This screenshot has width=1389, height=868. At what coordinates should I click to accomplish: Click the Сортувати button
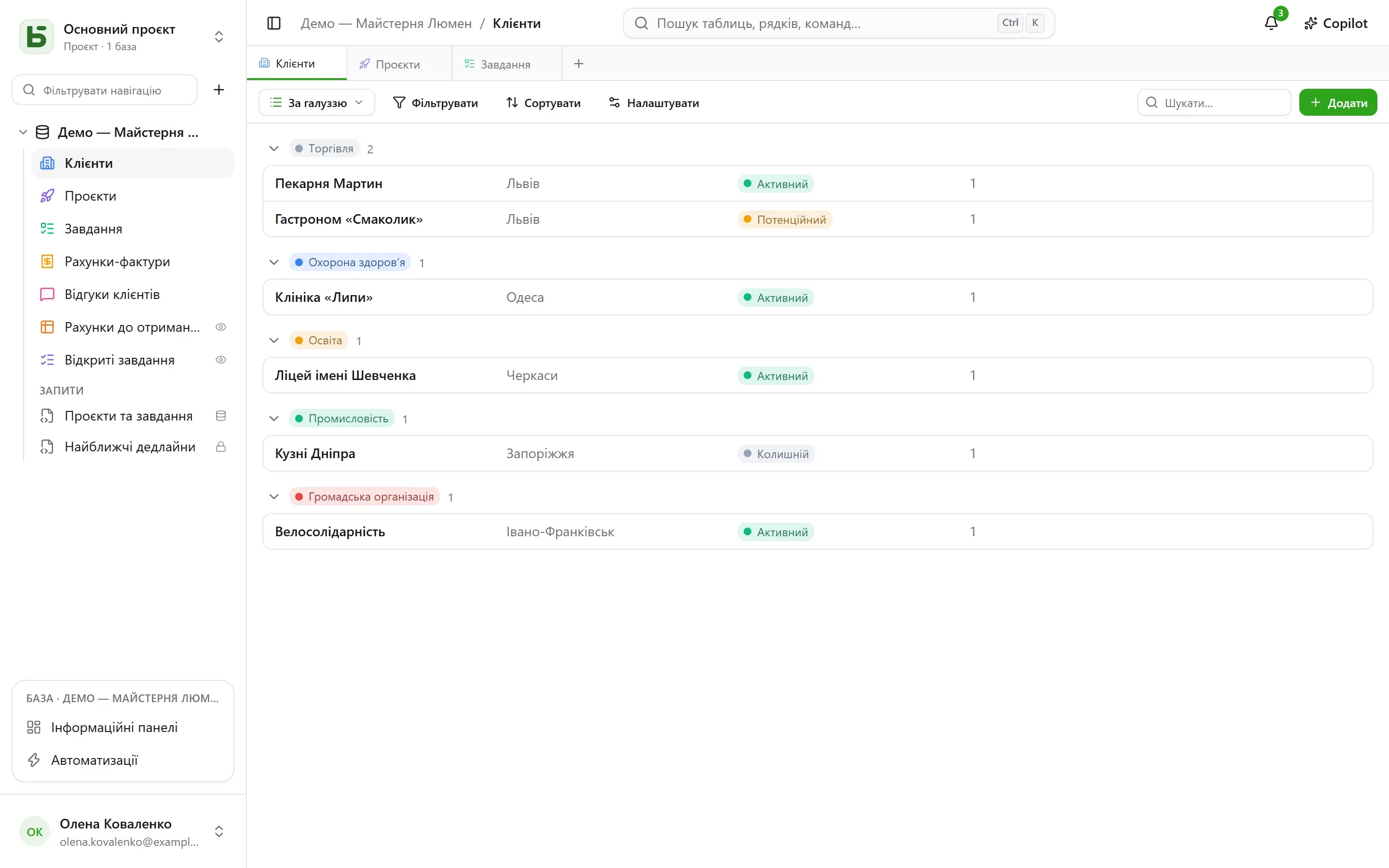click(x=543, y=103)
